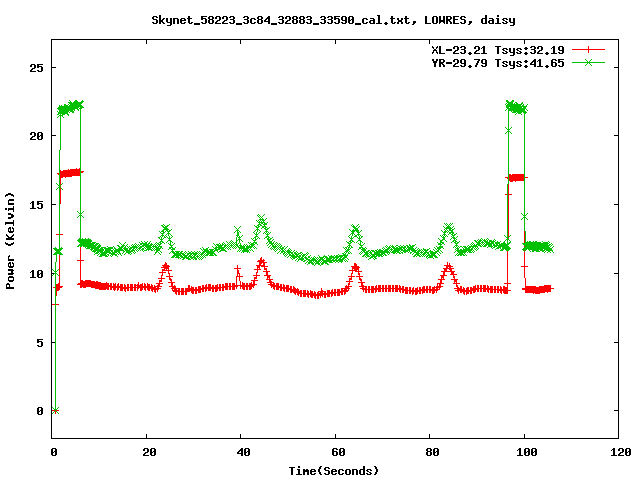Click x-axis tick label 120
The image size is (640, 480).
pyautogui.click(x=621, y=452)
